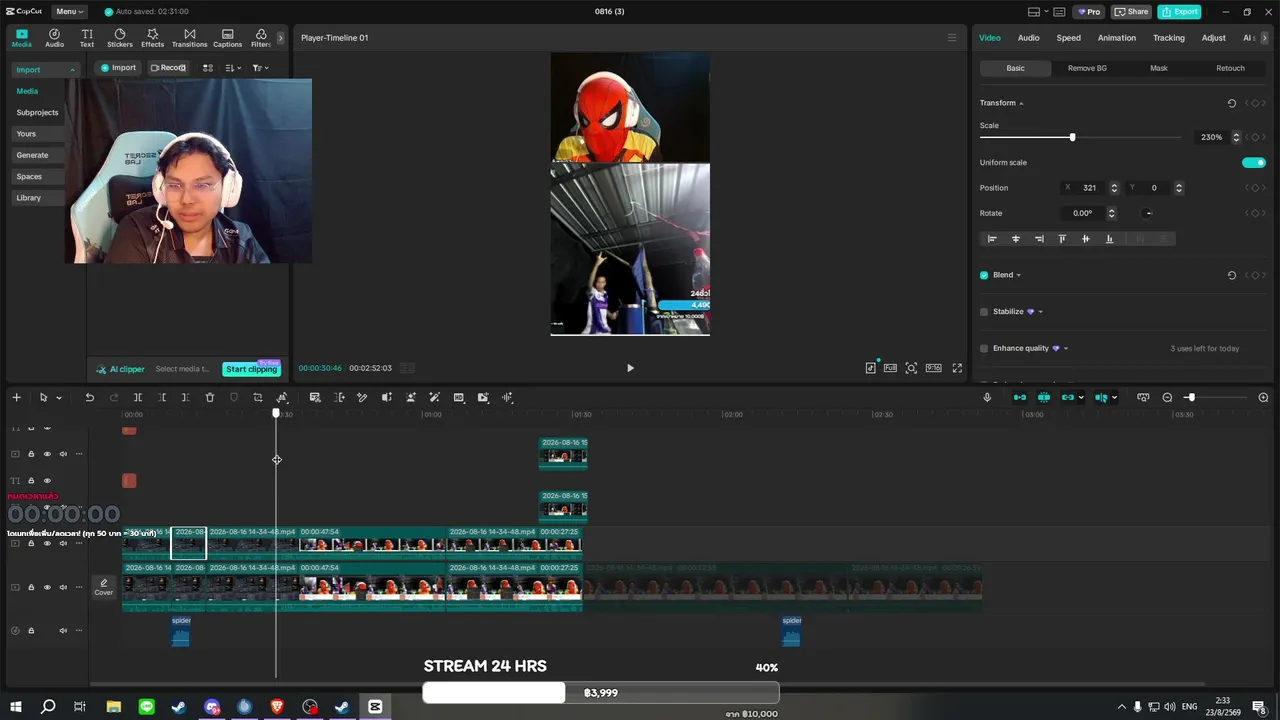Viewport: 1280px width, 720px height.
Task: Open the Transitions tab
Action: [x=189, y=38]
